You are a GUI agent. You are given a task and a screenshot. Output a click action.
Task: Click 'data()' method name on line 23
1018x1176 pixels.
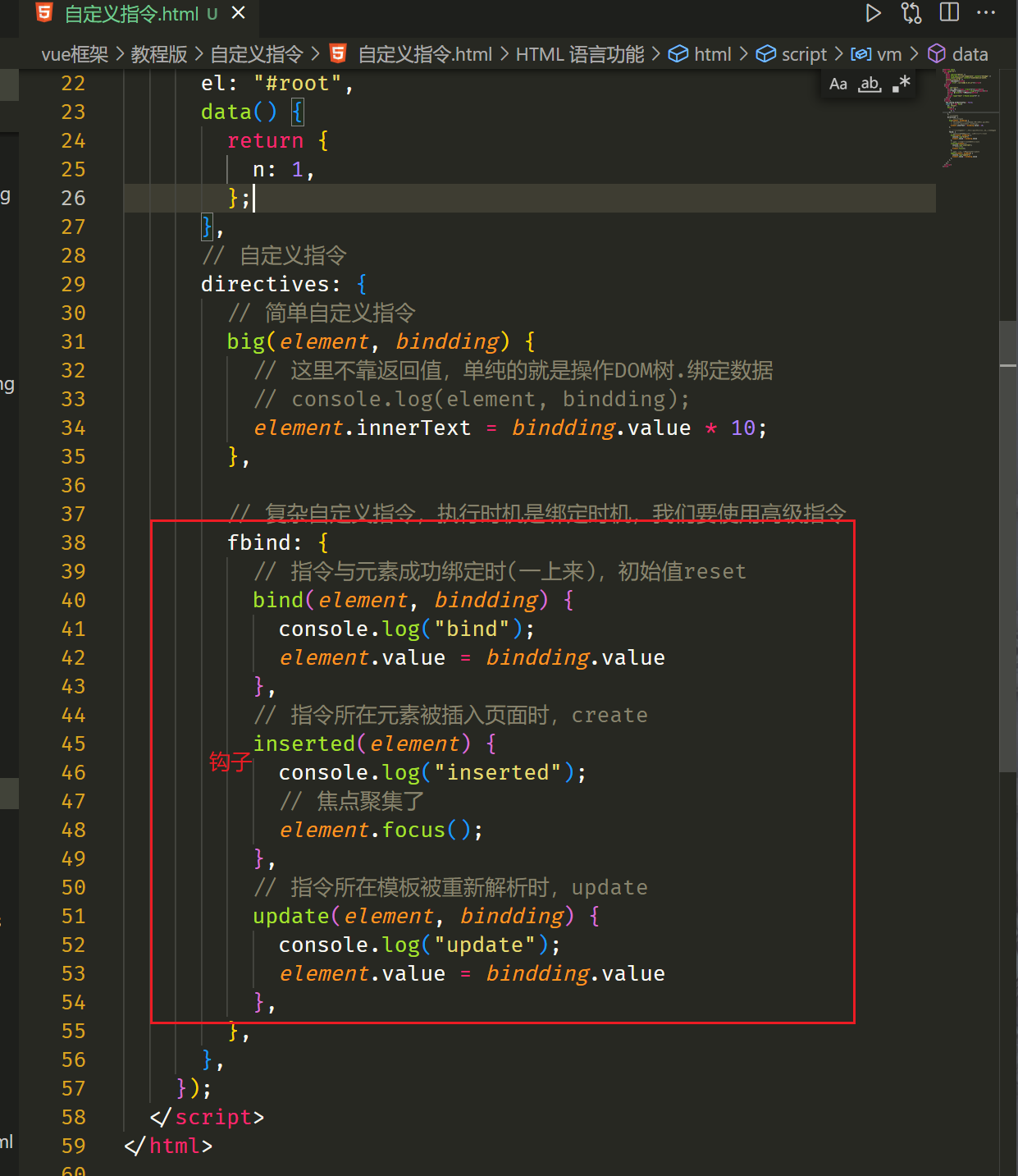point(240,112)
